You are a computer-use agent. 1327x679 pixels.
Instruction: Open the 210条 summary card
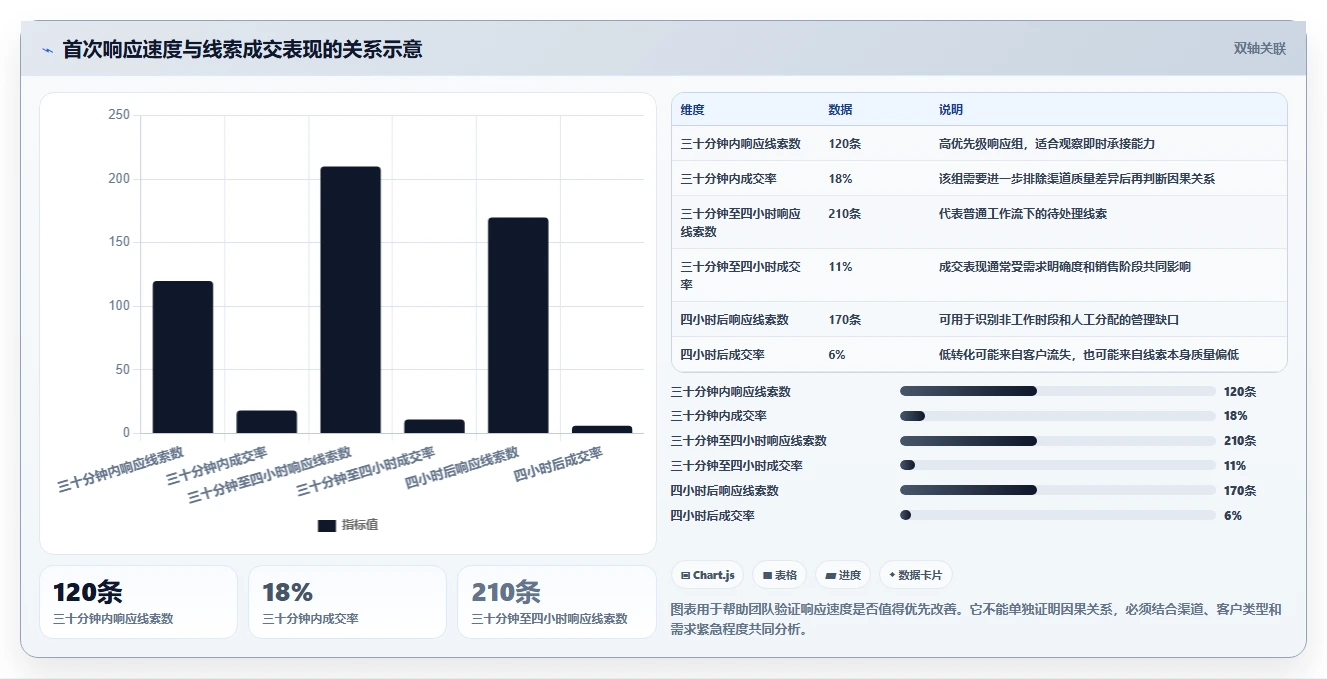[x=557, y=602]
